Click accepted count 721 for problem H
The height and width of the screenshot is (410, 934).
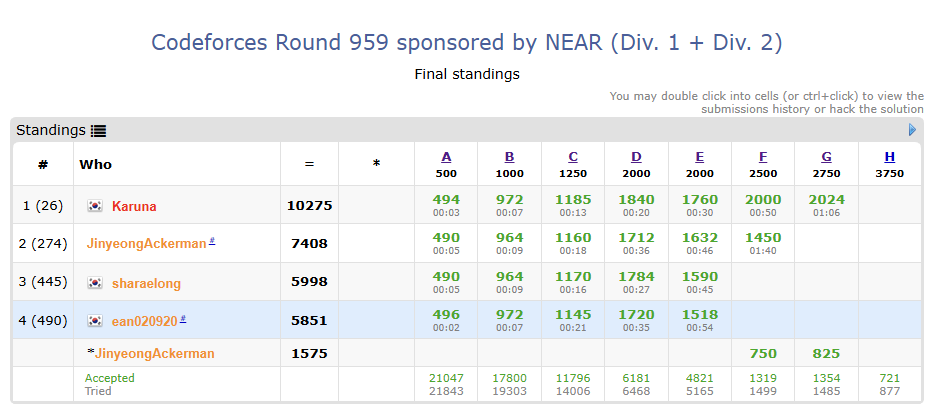[x=889, y=378]
